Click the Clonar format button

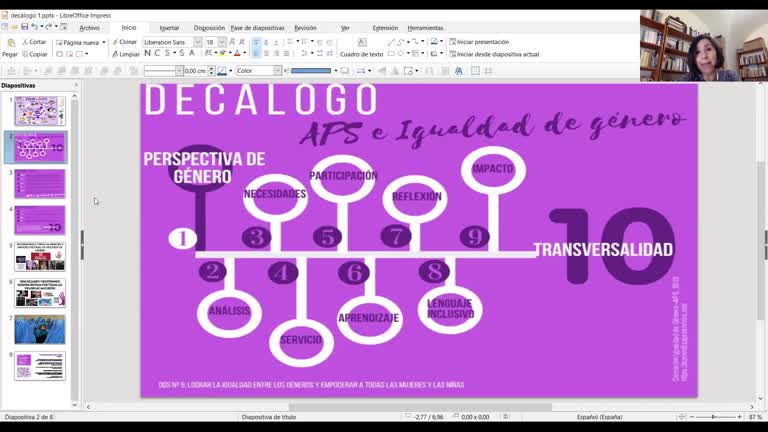124,42
